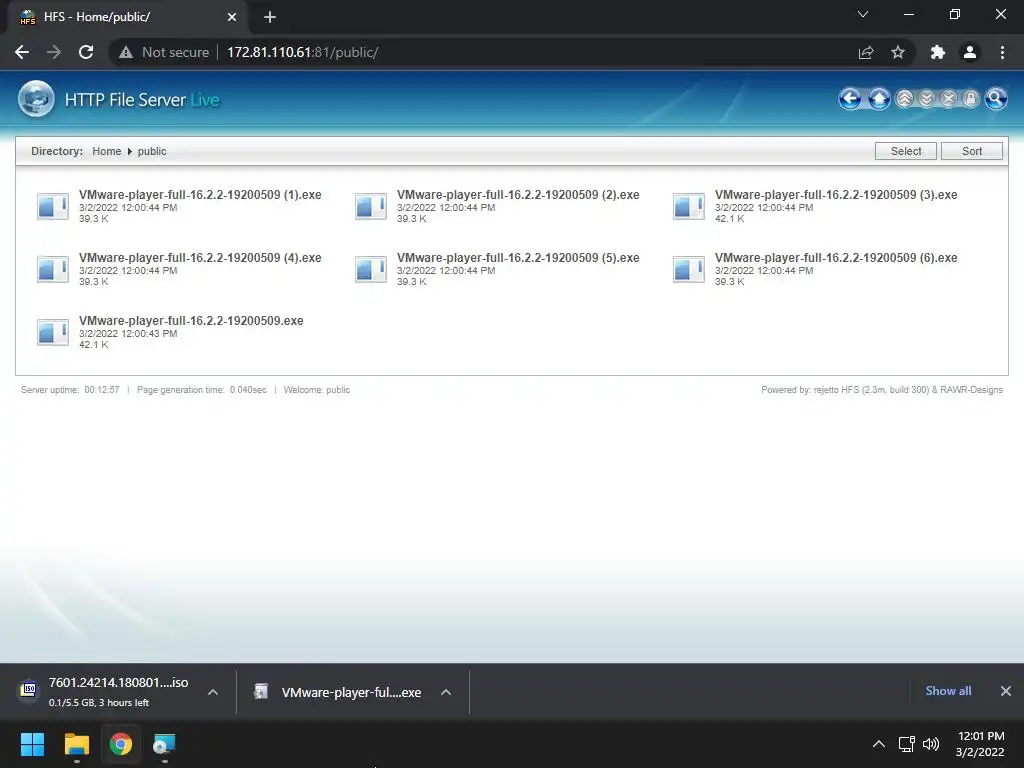Click the HFS up-folder home toolbar icon
The image size is (1024, 768).
pyautogui.click(x=879, y=99)
